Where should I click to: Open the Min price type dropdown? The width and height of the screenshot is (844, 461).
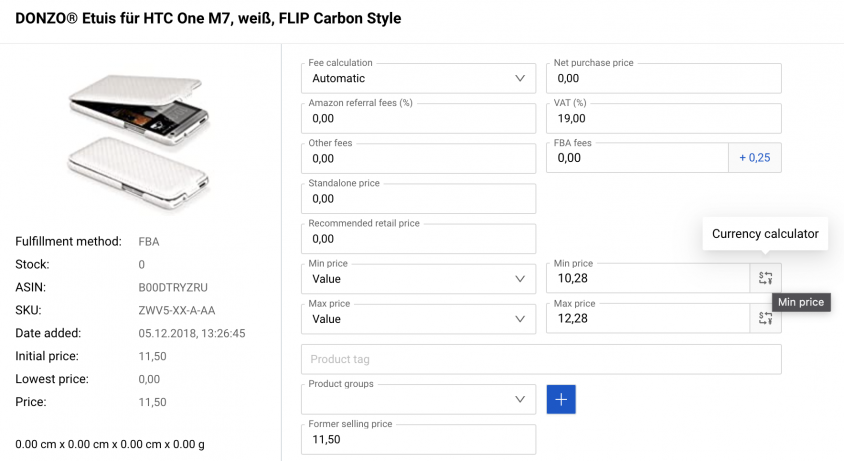pos(418,279)
